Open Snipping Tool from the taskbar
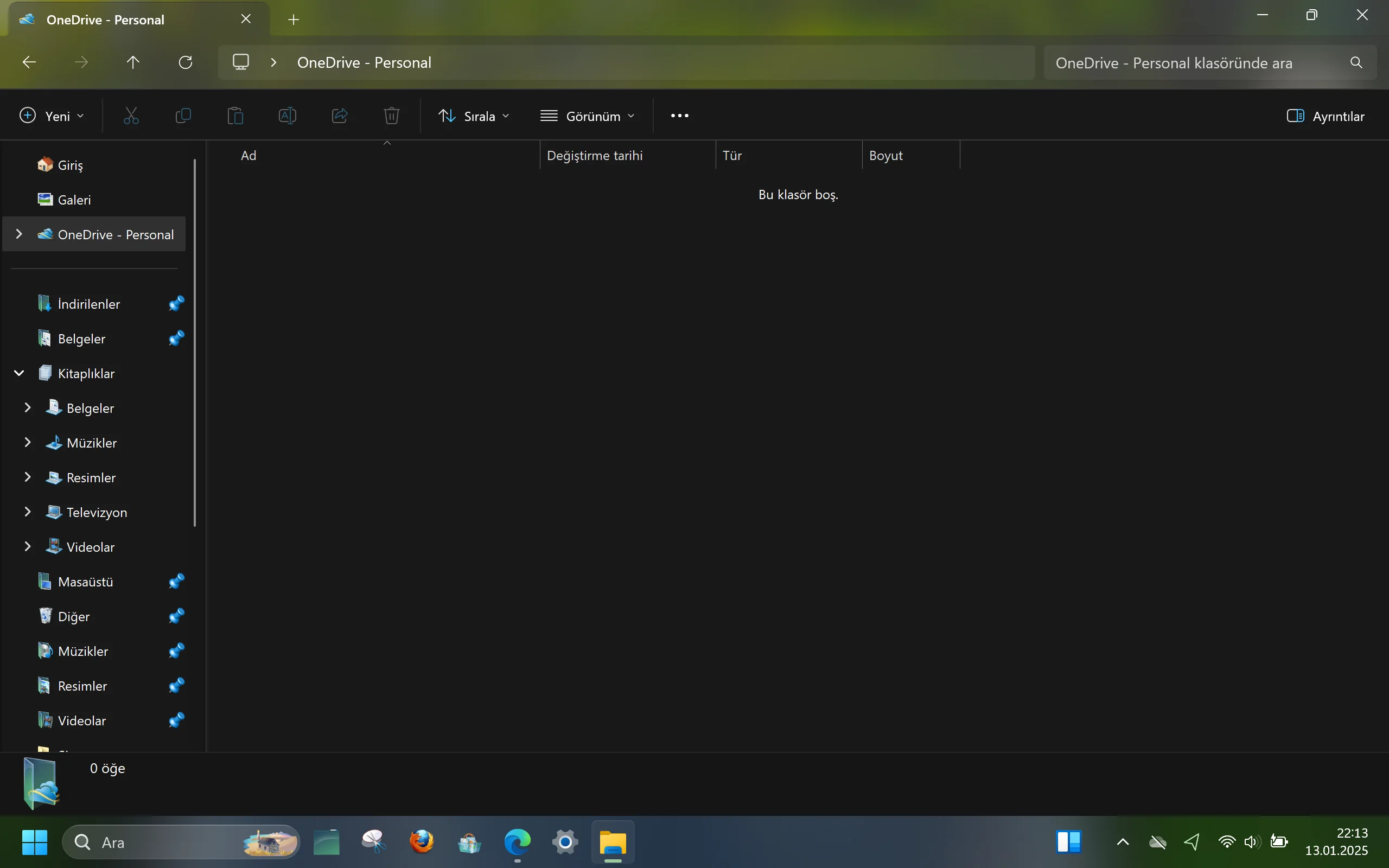Viewport: 1389px width, 868px height. [x=374, y=842]
